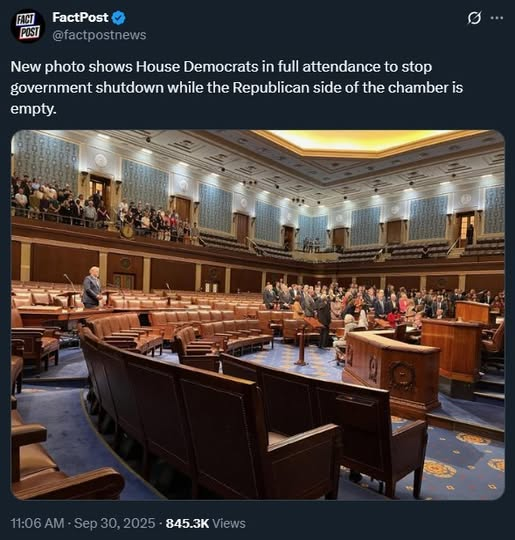Click the man standing at left podium

92,287
